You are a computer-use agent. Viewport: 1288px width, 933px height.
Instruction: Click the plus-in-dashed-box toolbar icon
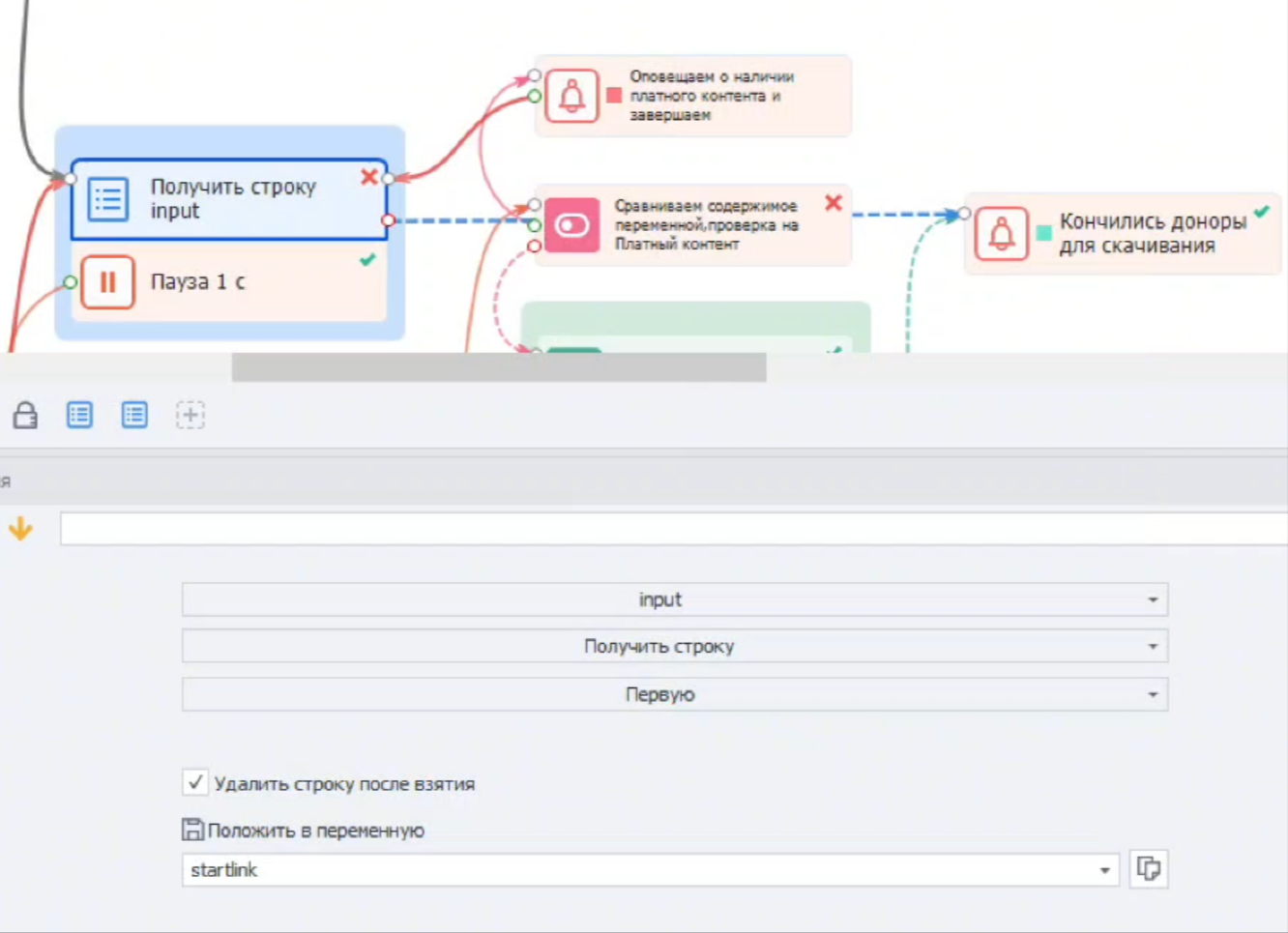[x=190, y=416]
